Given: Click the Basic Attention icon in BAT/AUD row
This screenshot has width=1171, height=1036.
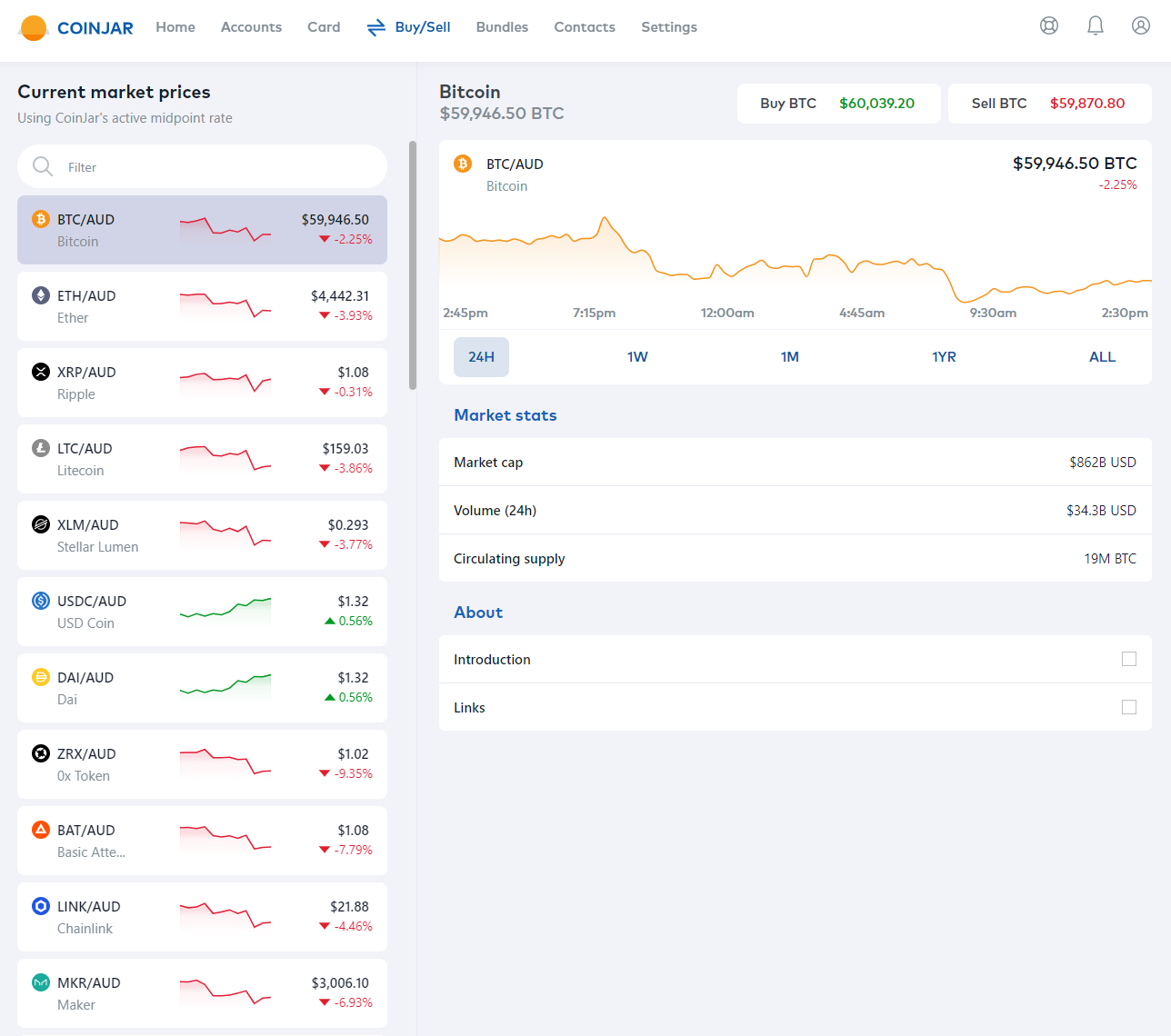Looking at the screenshot, I should point(41,830).
